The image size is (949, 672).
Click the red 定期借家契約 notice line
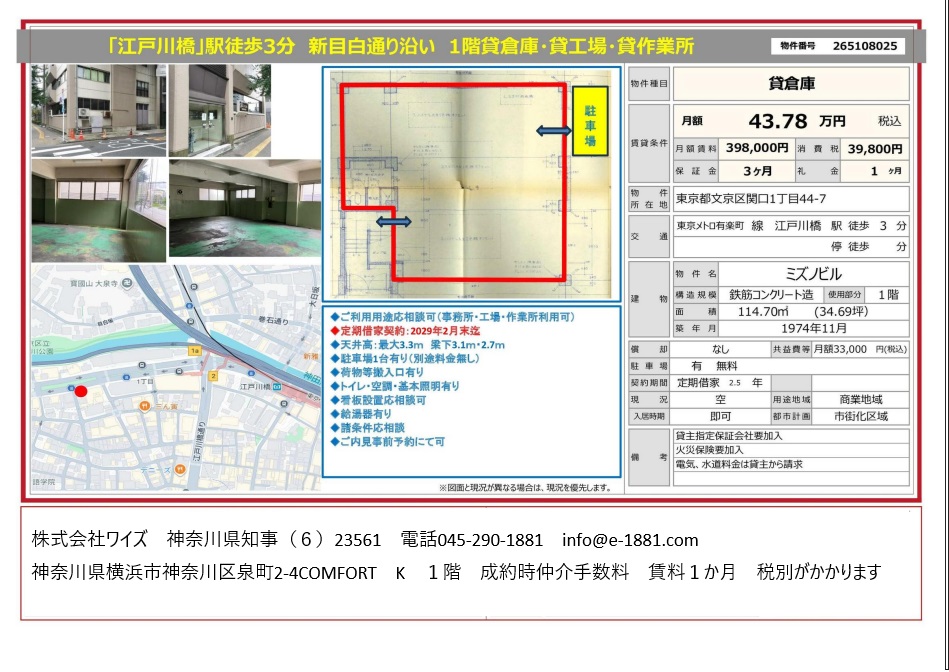pyautogui.click(x=405, y=331)
